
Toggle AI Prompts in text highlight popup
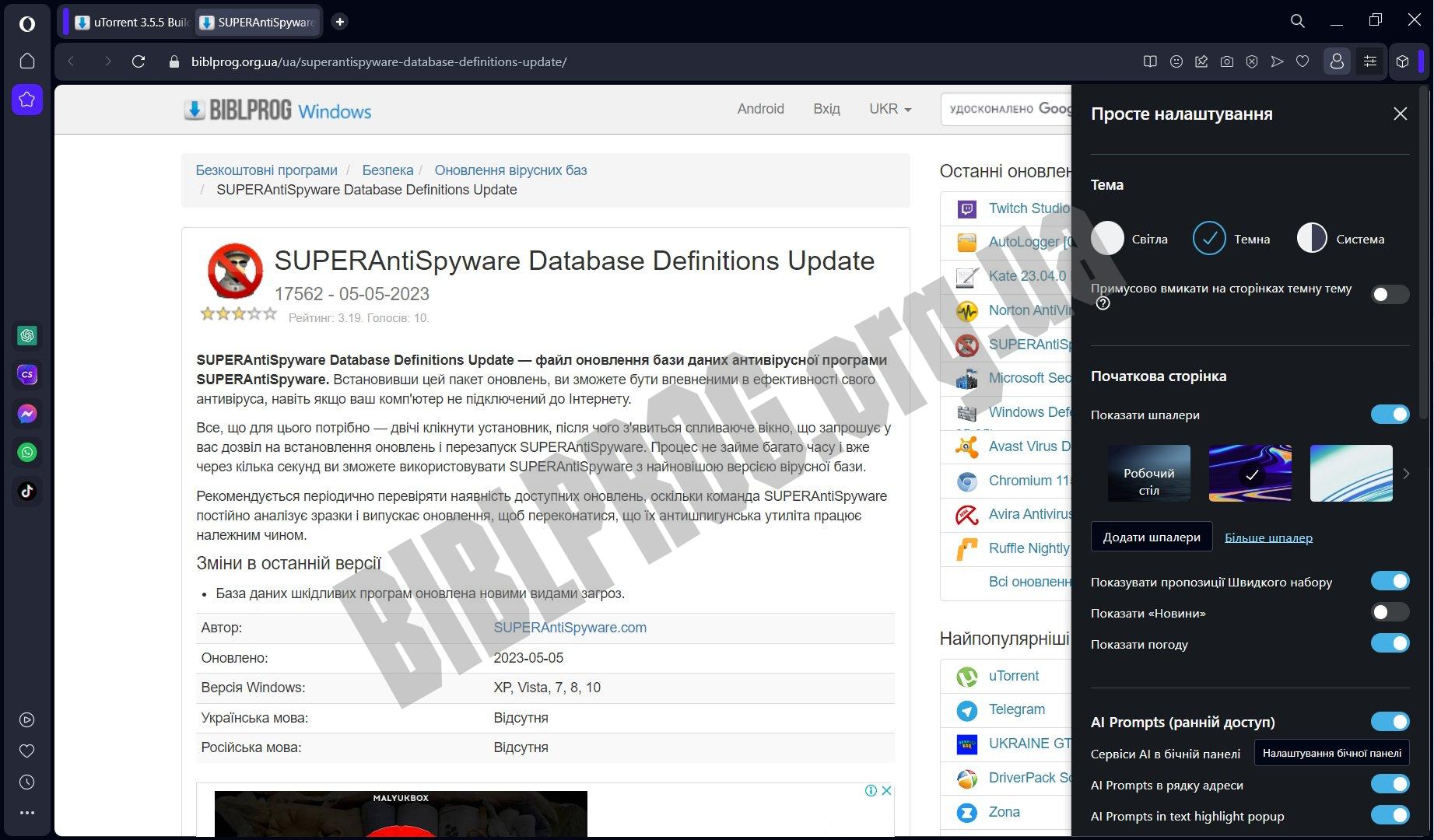[x=1390, y=815]
